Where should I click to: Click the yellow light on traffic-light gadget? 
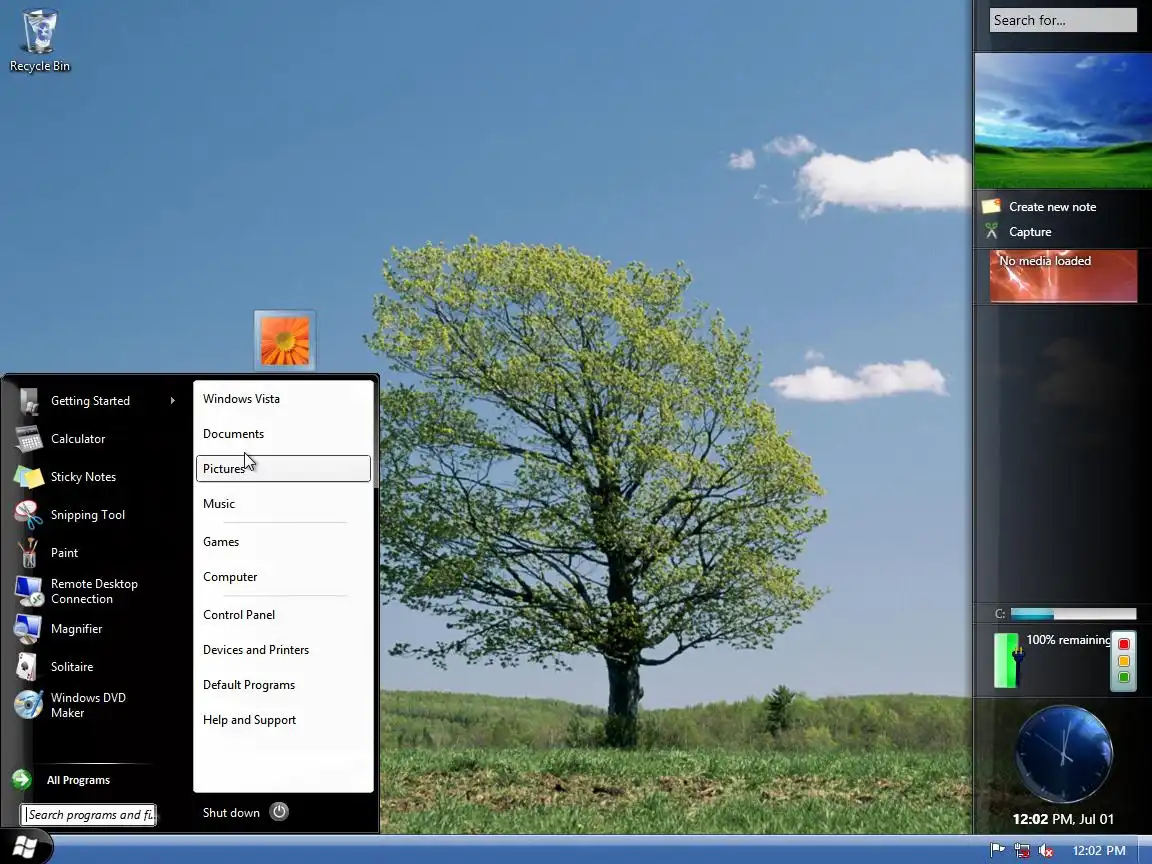pyautogui.click(x=1123, y=660)
